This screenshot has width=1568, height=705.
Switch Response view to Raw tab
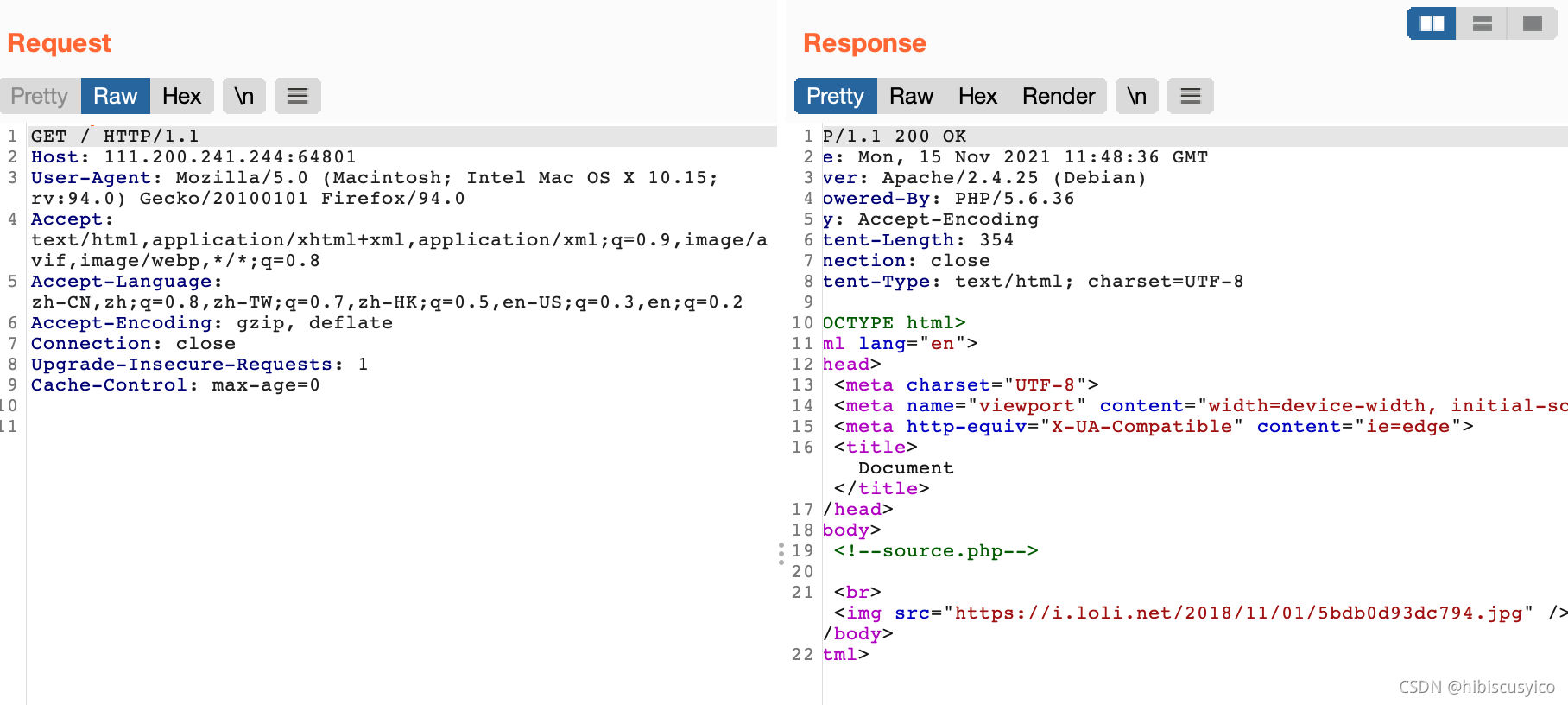pyautogui.click(x=911, y=96)
